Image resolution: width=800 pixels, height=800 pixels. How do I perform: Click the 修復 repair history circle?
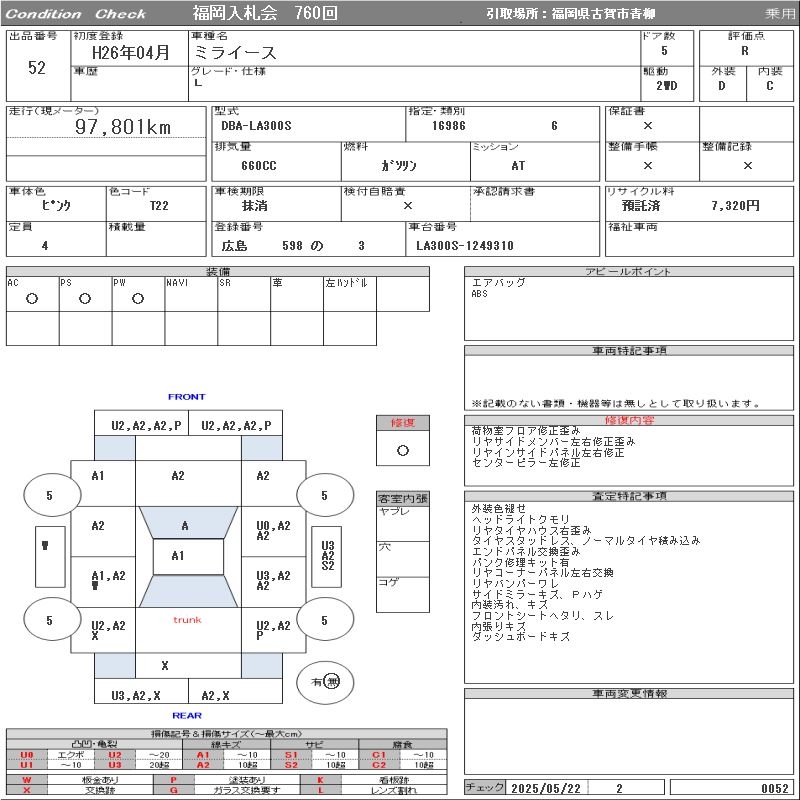click(403, 450)
